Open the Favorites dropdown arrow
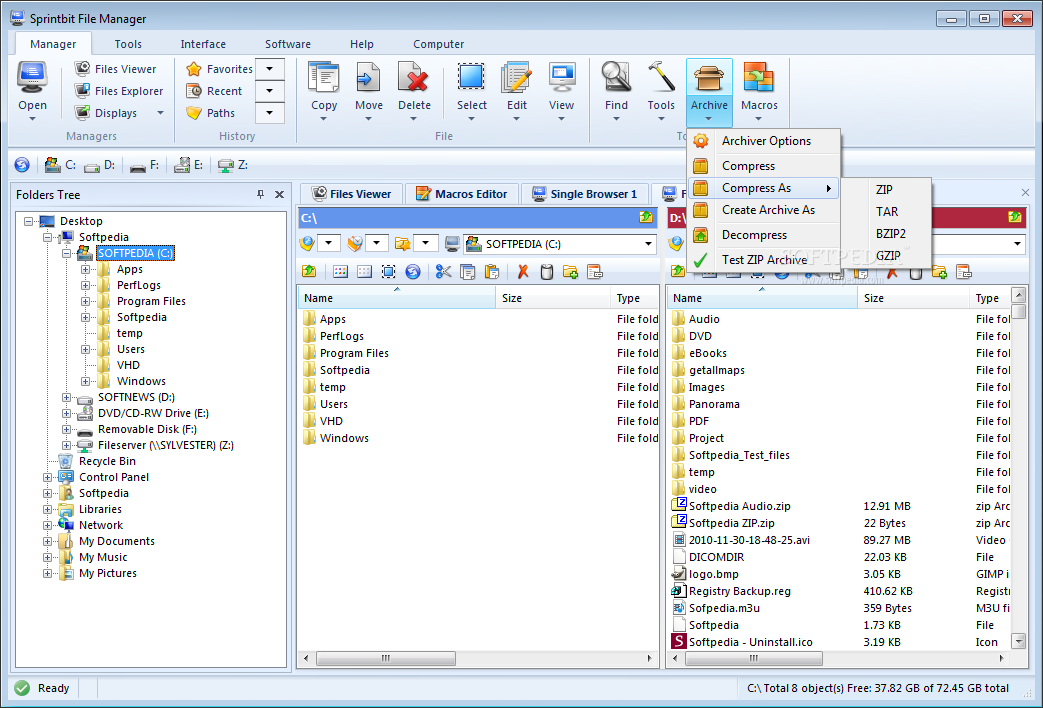Screen dimensions: 1043x708 269,69
